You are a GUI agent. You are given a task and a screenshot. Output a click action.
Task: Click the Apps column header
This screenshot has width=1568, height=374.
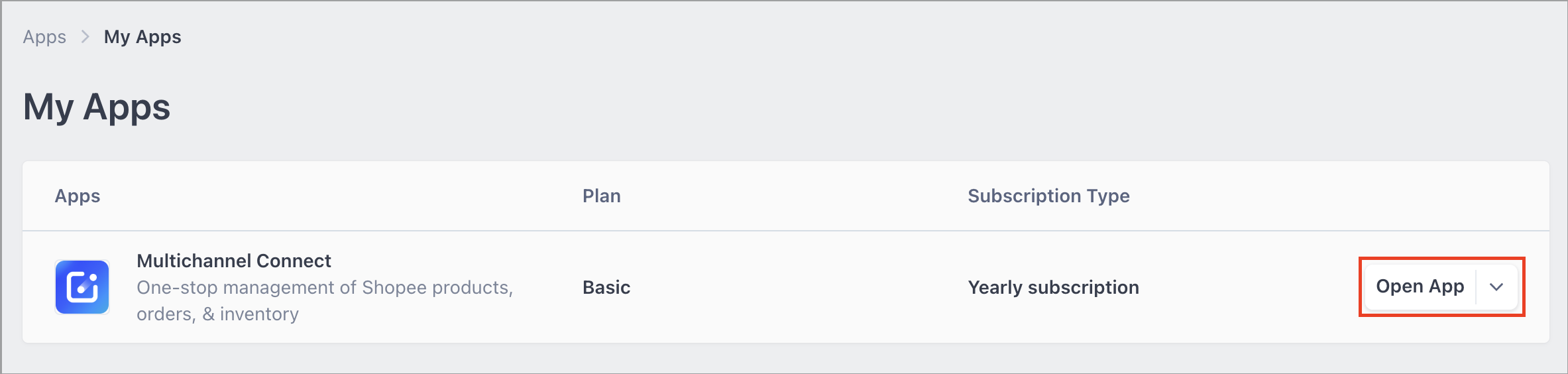[78, 196]
